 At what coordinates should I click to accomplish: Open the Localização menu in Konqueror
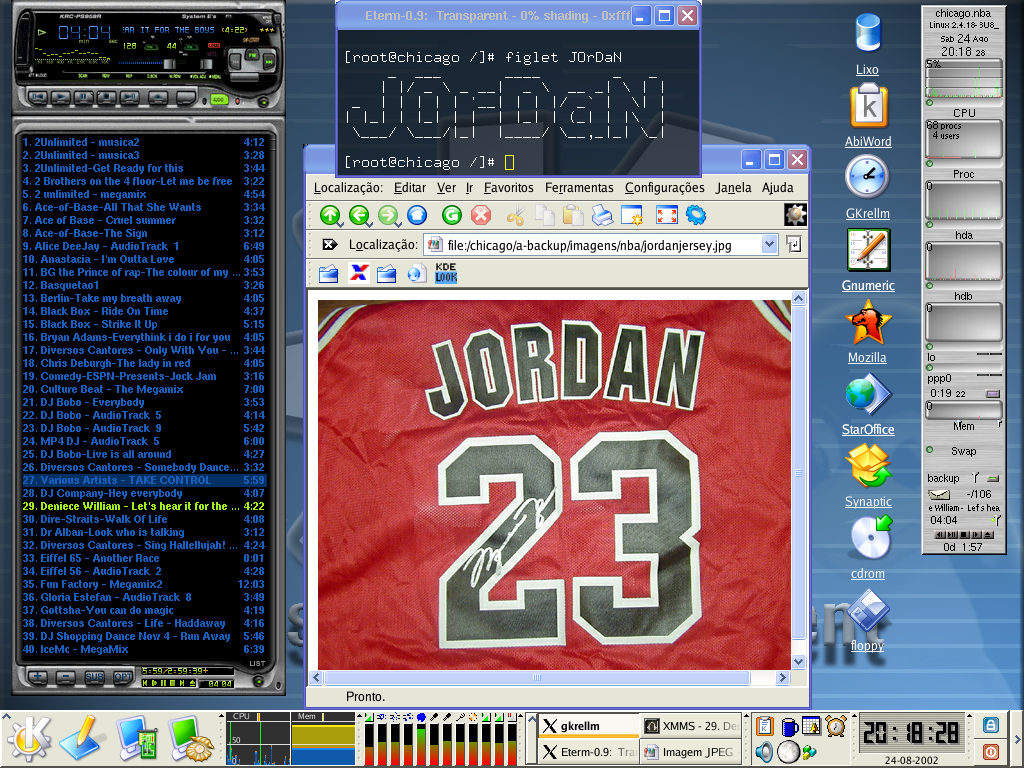point(347,188)
